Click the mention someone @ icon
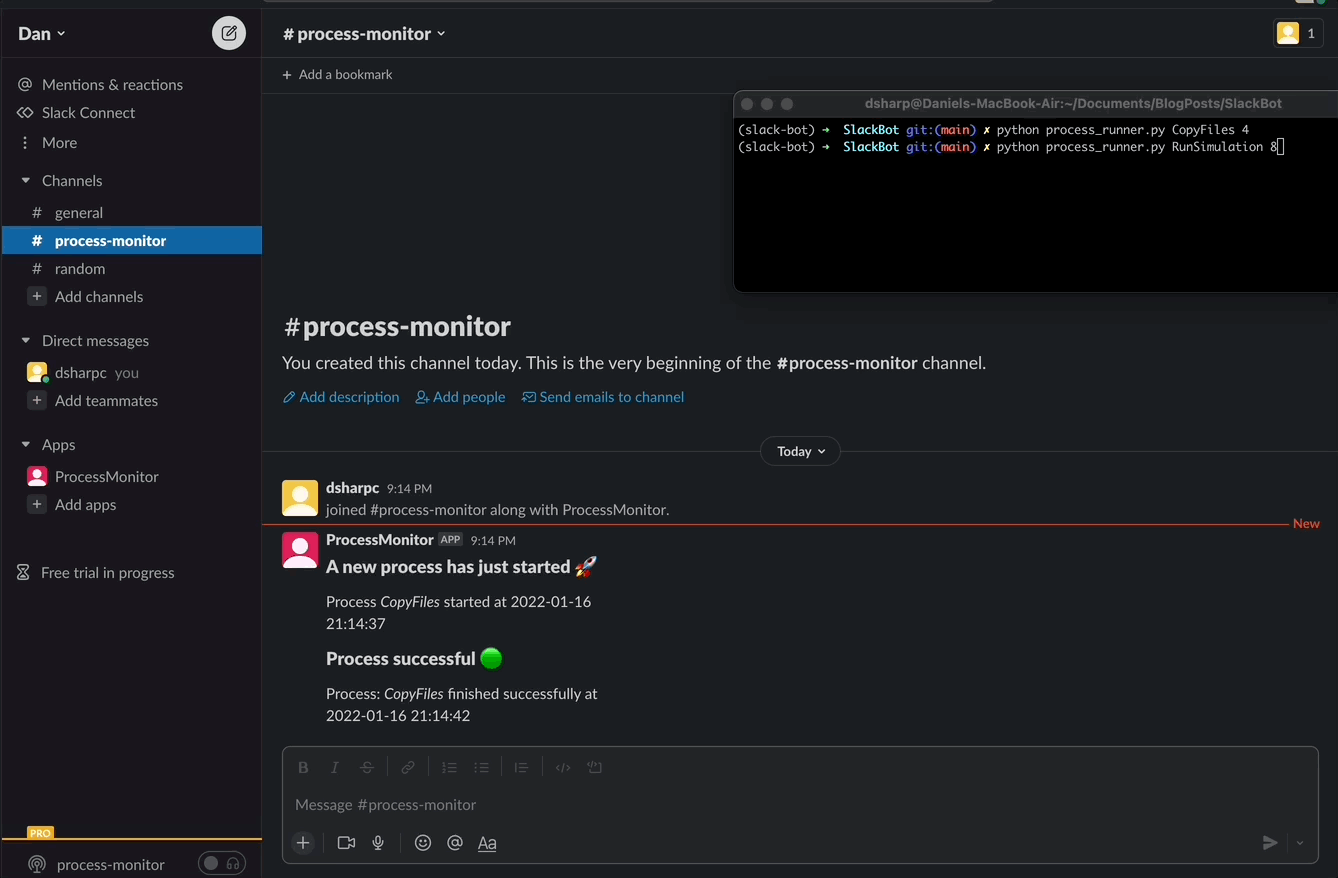The width and height of the screenshot is (1338, 878). coord(455,843)
